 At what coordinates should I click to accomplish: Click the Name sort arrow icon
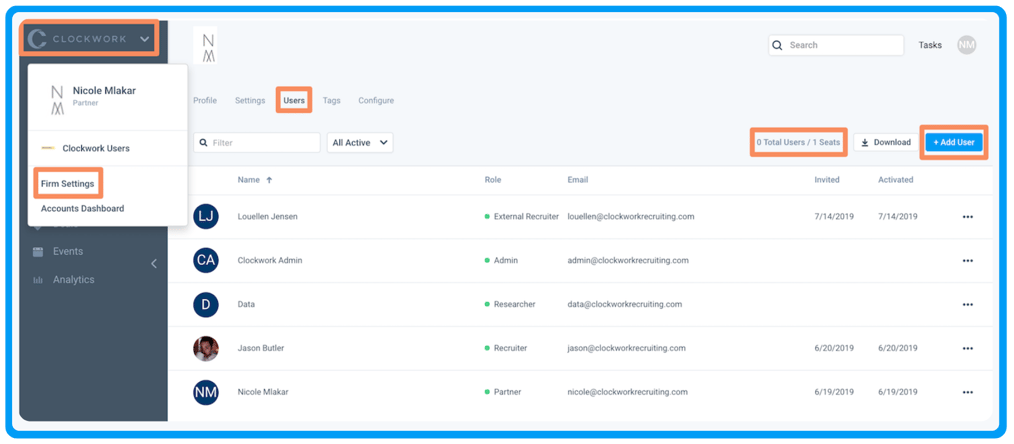[269, 180]
